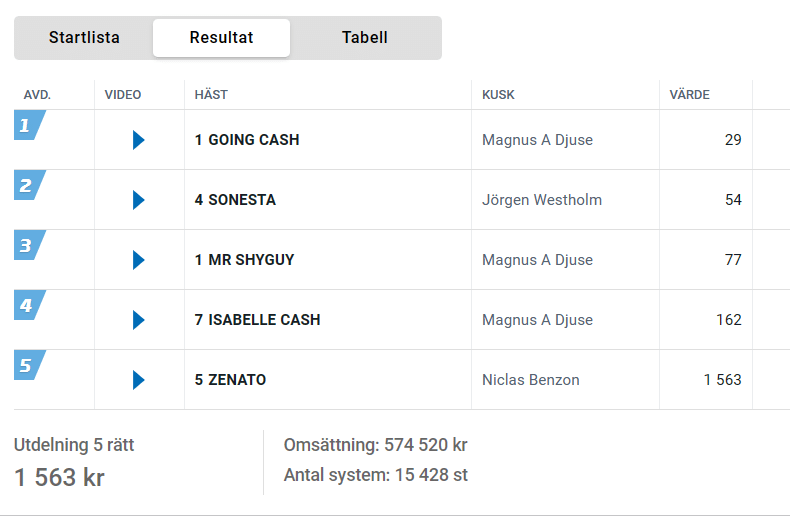Click the race 3 number badge

28,246
